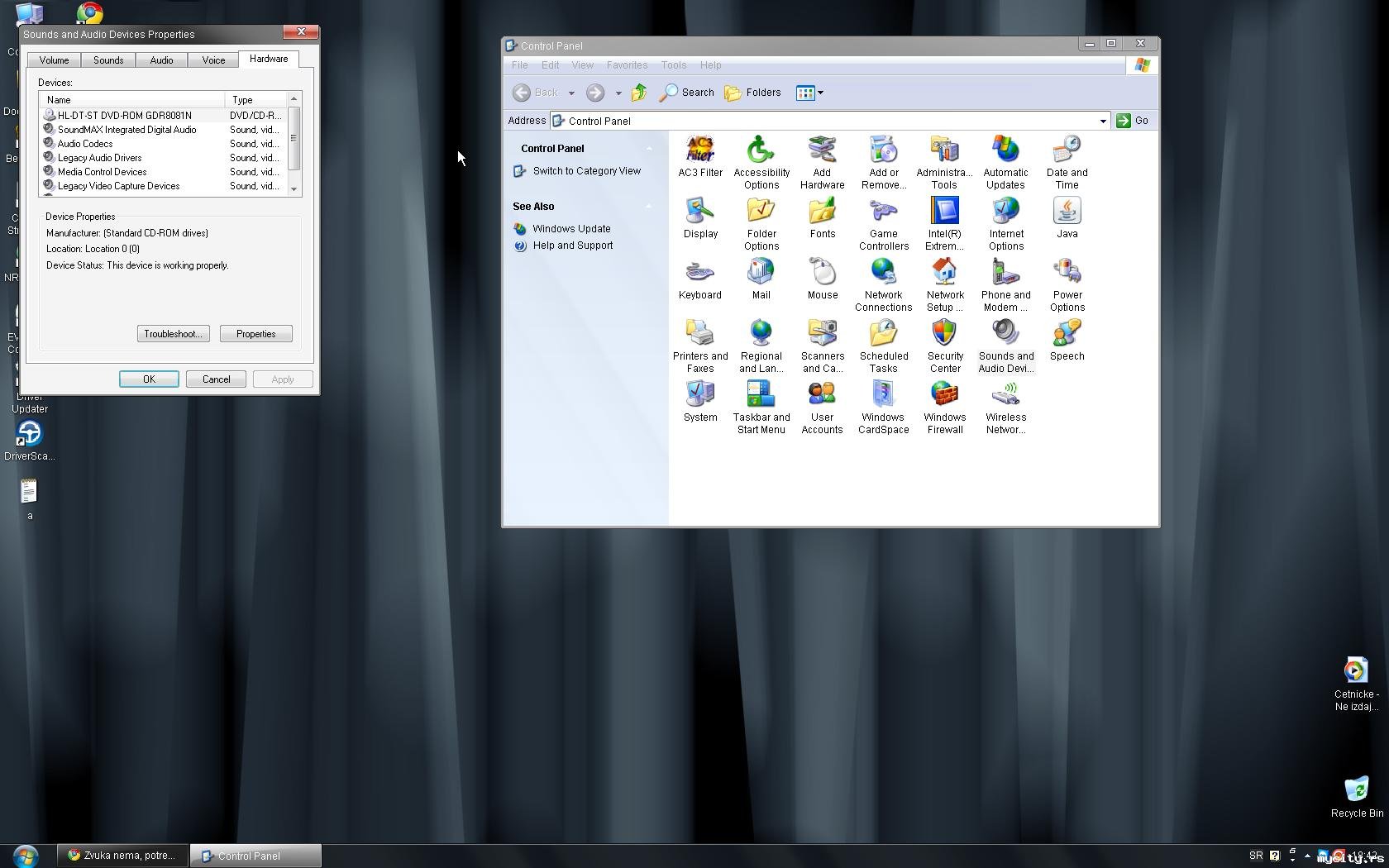Click Switch to Category View link
Screen dimensions: 1389x868
[x=586, y=171]
